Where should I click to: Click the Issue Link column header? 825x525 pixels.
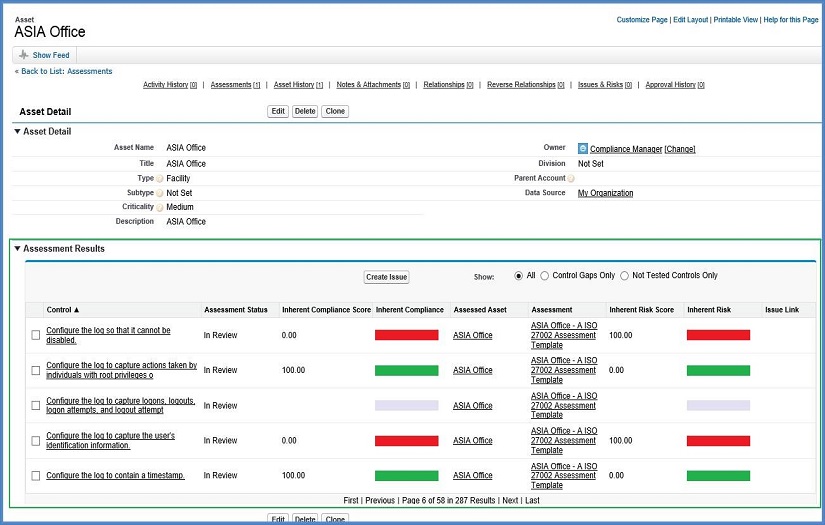782,310
